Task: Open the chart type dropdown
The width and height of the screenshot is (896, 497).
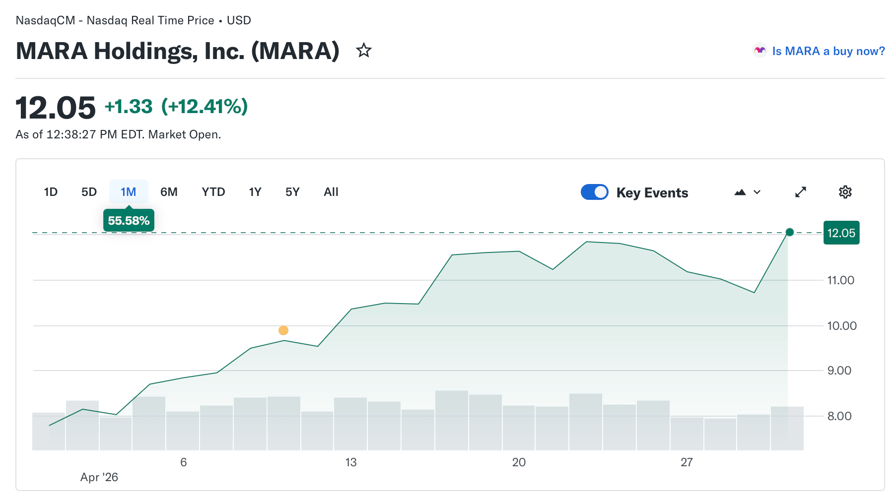Action: [747, 192]
